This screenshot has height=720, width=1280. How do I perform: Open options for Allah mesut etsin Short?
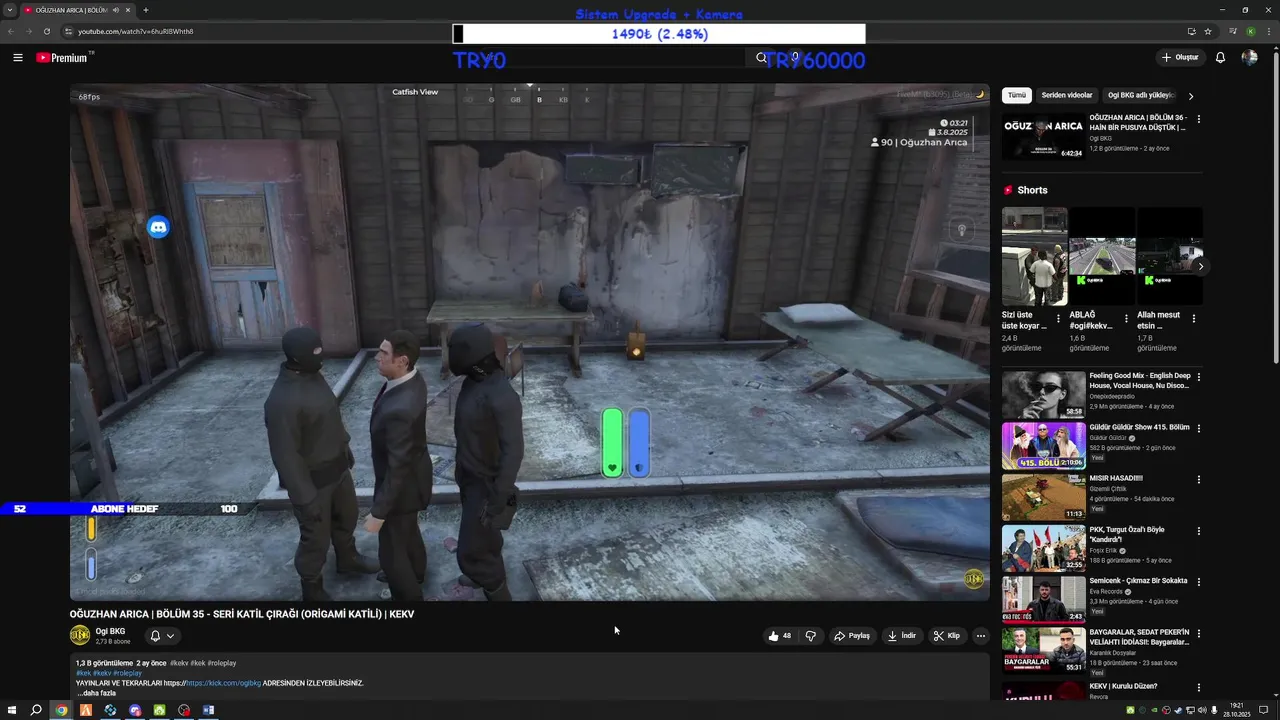pos(1193,318)
